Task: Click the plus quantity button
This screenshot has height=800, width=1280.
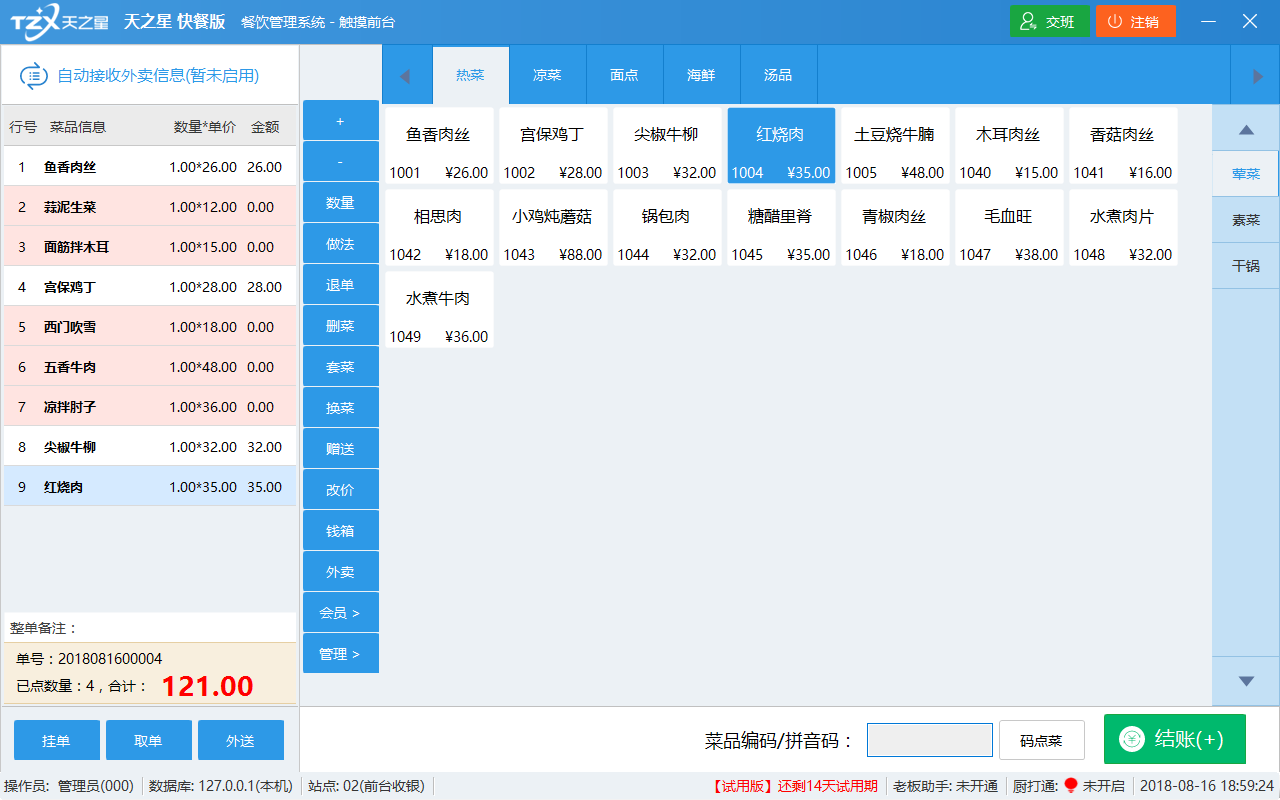Action: pyautogui.click(x=340, y=120)
